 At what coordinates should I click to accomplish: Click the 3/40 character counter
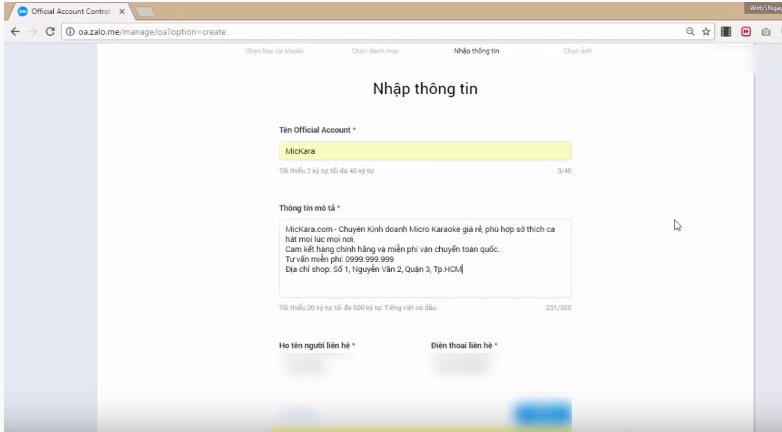[x=564, y=171]
